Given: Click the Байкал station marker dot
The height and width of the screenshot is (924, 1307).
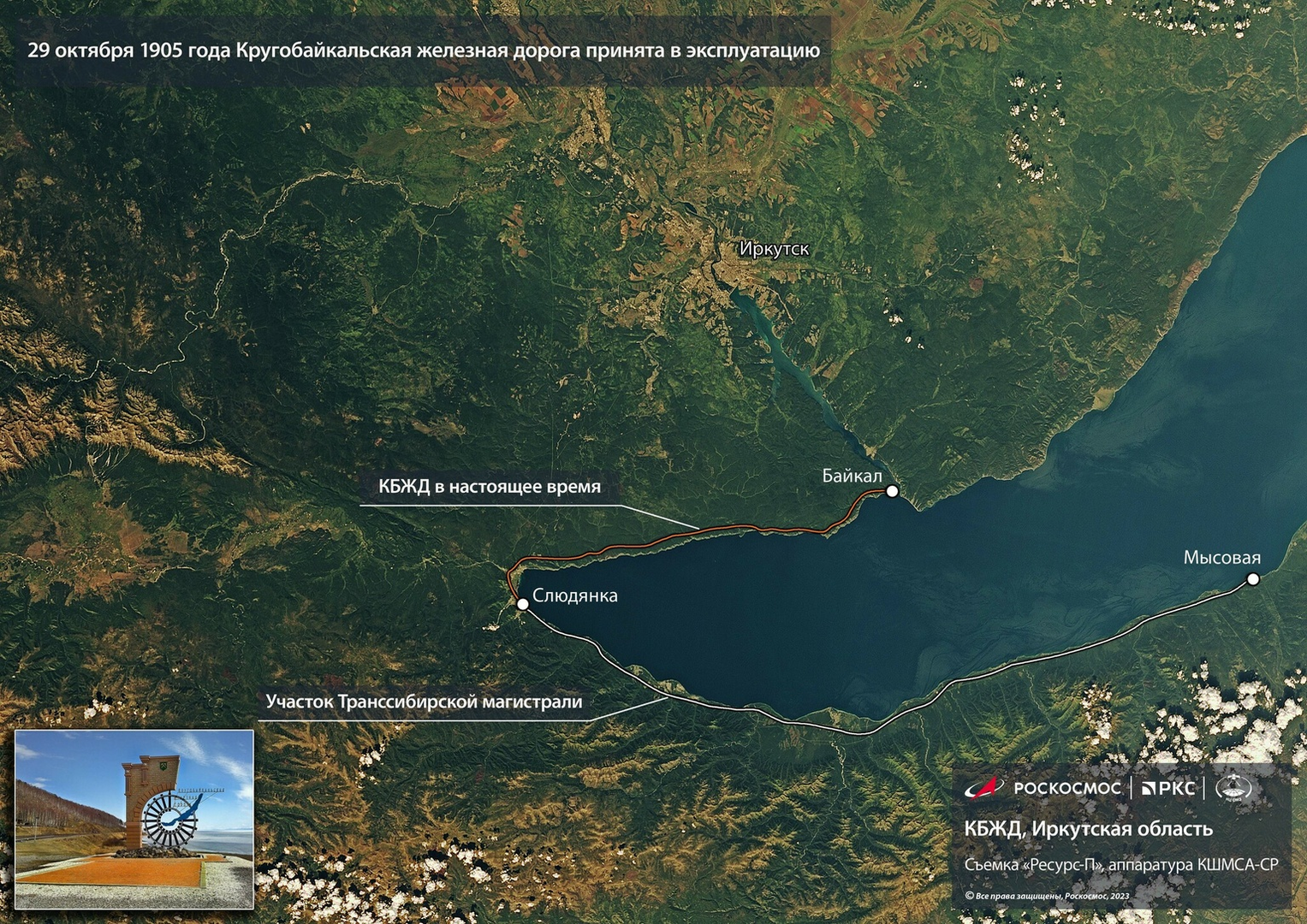Looking at the screenshot, I should 892,491.
